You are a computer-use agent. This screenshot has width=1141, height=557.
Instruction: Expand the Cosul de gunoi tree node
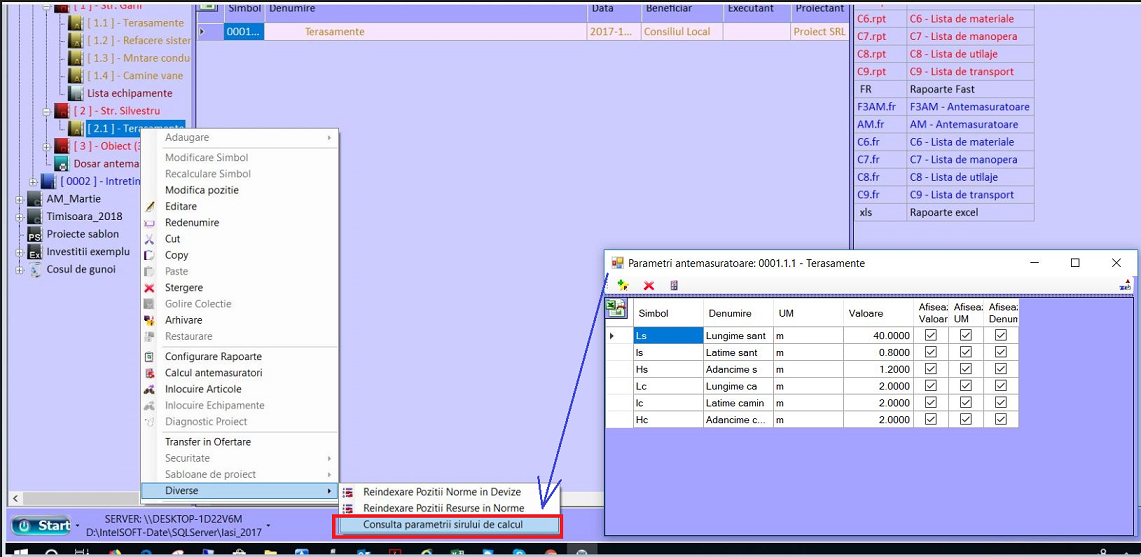[x=19, y=269]
